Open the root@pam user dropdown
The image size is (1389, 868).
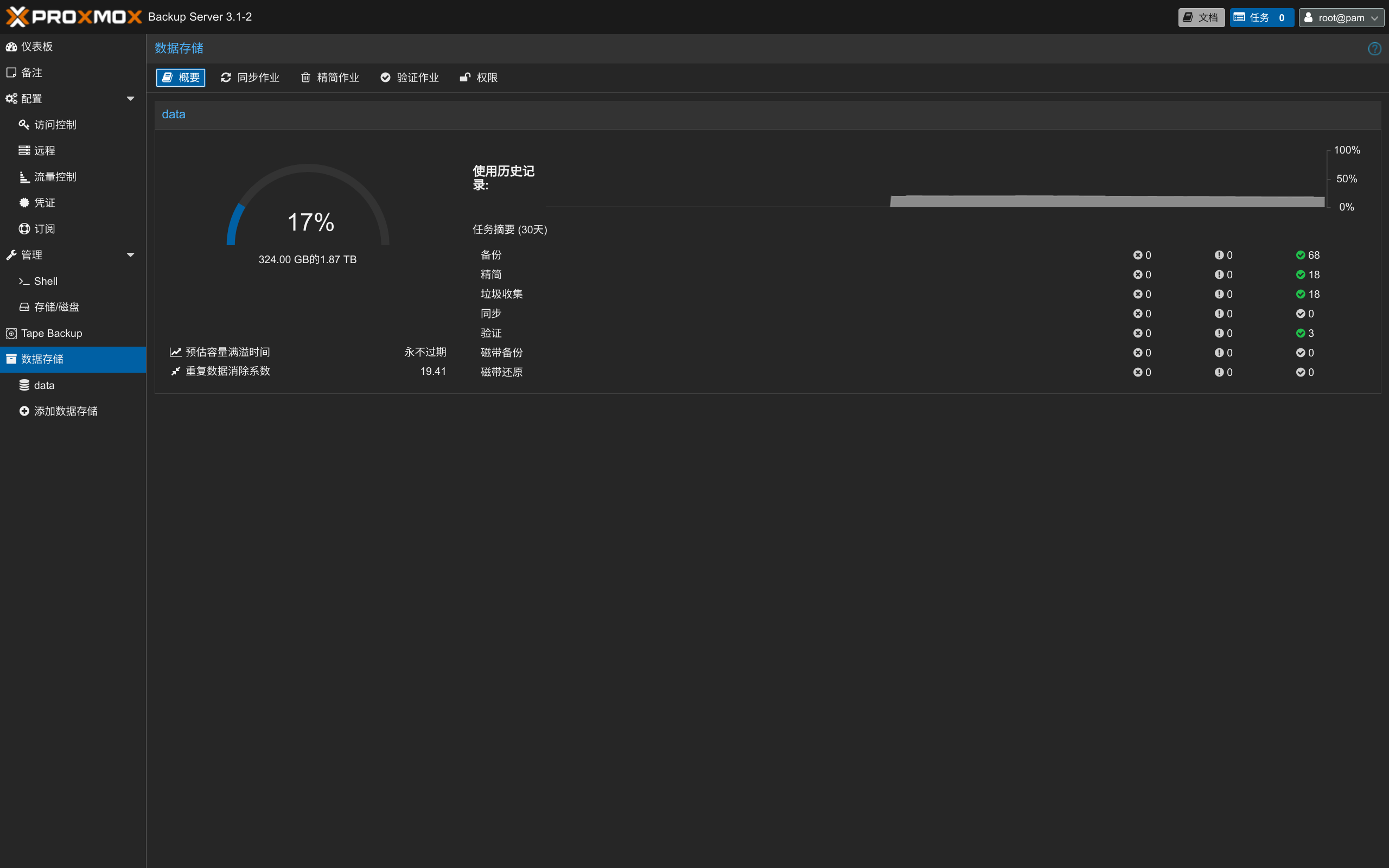point(1341,17)
